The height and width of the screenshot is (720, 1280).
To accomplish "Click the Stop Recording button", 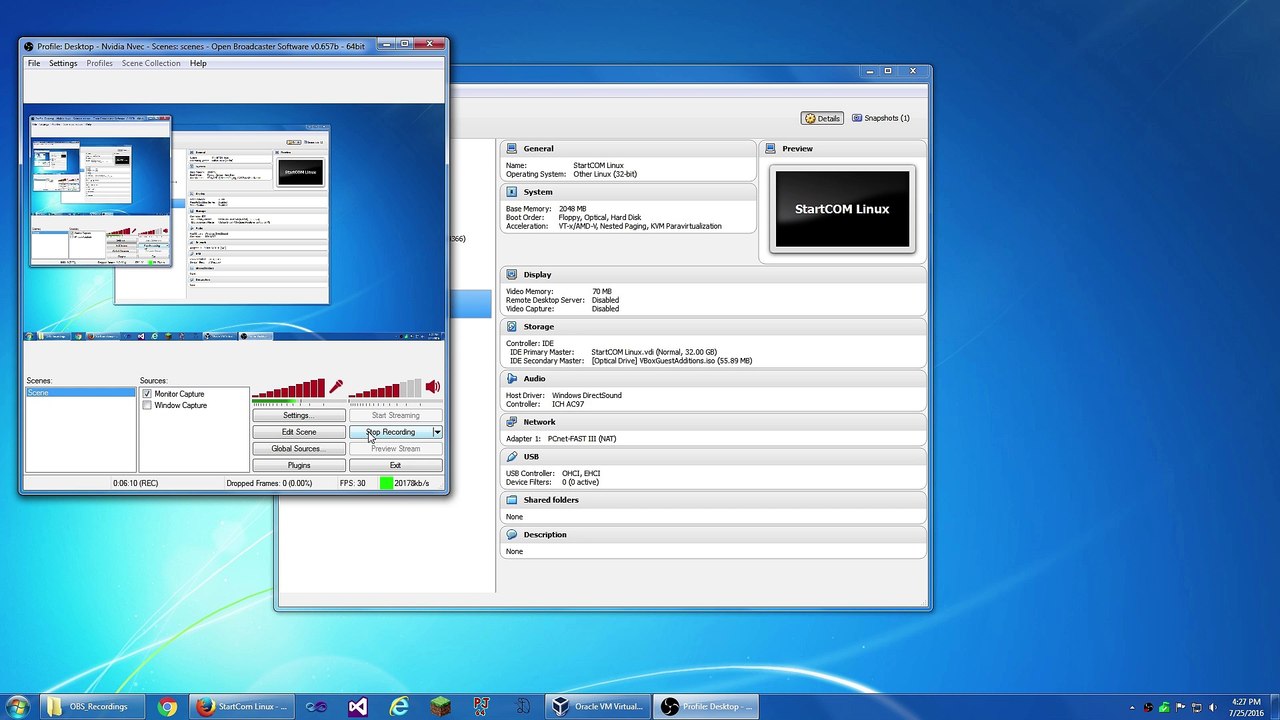I will coord(390,432).
